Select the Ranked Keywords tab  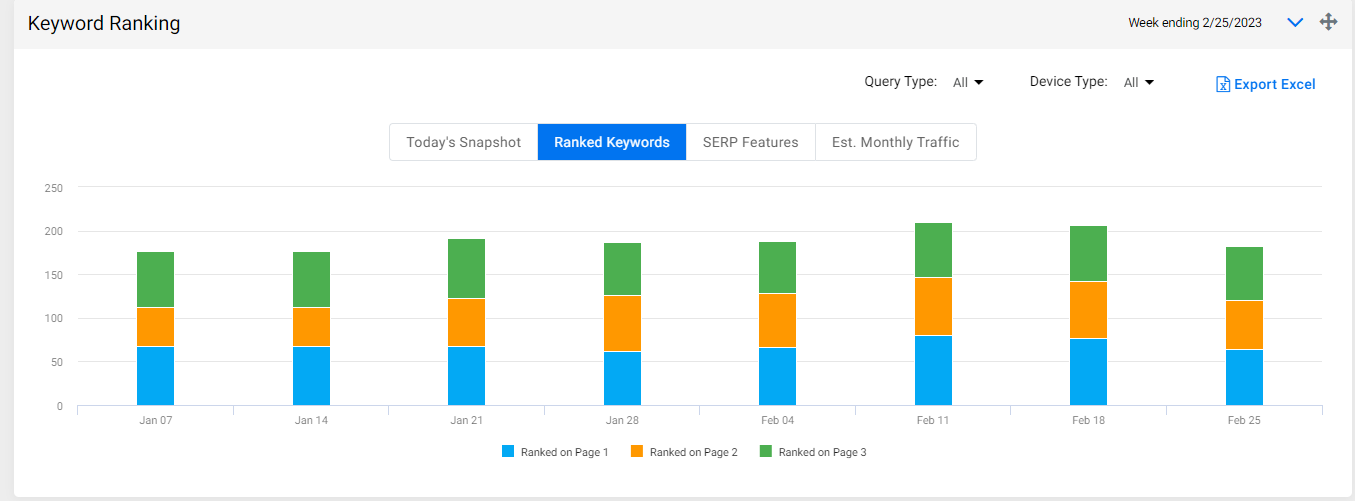(612, 142)
